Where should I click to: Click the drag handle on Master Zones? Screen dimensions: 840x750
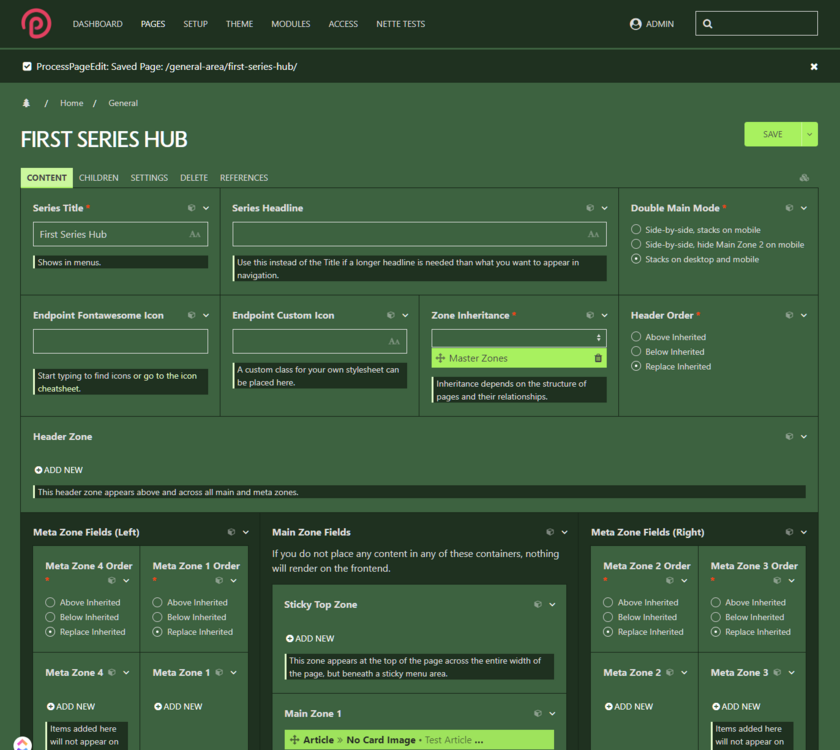click(x=441, y=358)
